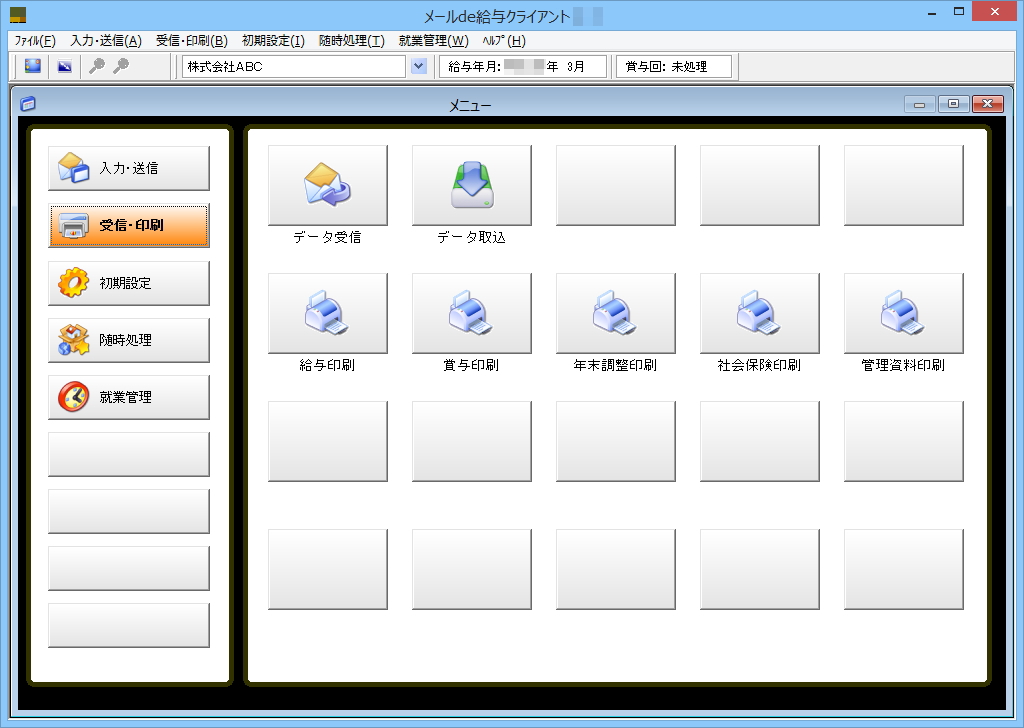
Task: Click the second toolbar picture icon
Action: (65, 66)
